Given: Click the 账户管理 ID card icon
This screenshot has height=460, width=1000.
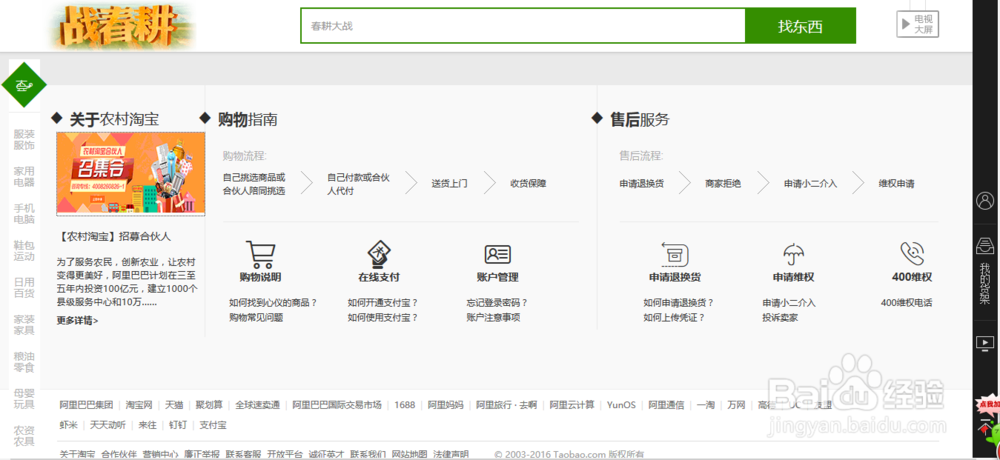Looking at the screenshot, I should [497, 255].
